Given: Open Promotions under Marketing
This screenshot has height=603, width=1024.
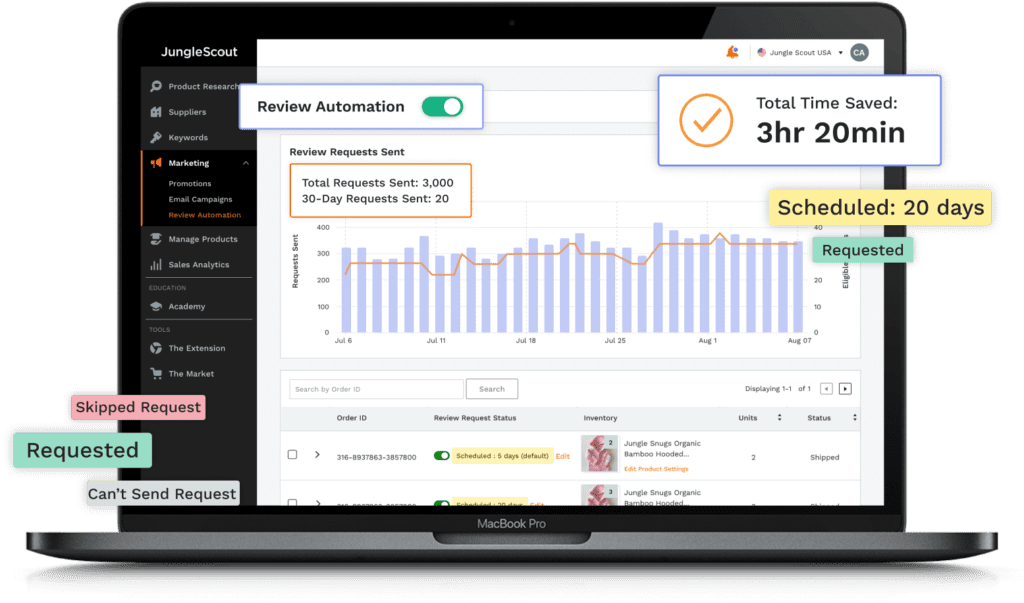Looking at the screenshot, I should (x=190, y=184).
